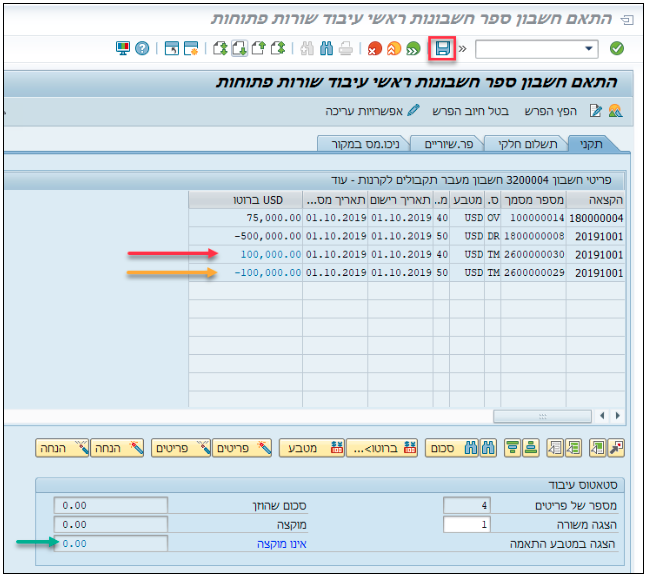The image size is (646, 577).
Task: Click the mountain overview icon in application toolbar
Action: click(615, 111)
